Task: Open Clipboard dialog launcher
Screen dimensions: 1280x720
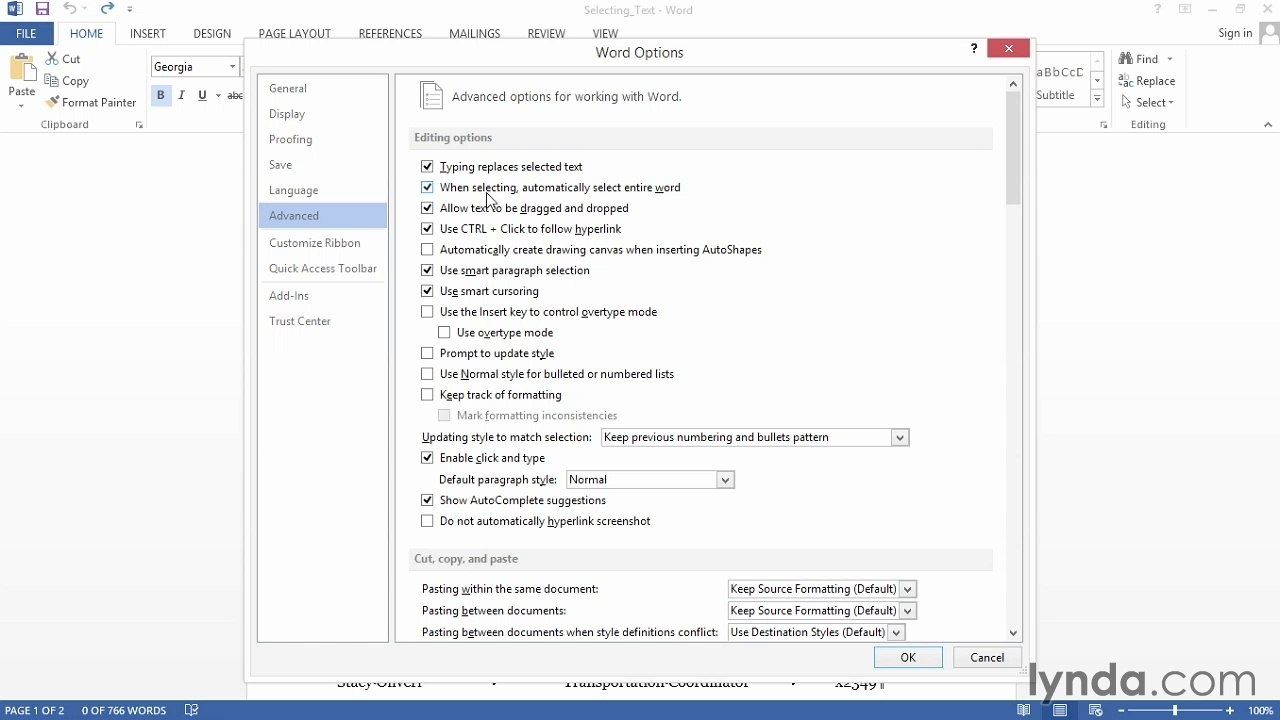Action: click(139, 125)
